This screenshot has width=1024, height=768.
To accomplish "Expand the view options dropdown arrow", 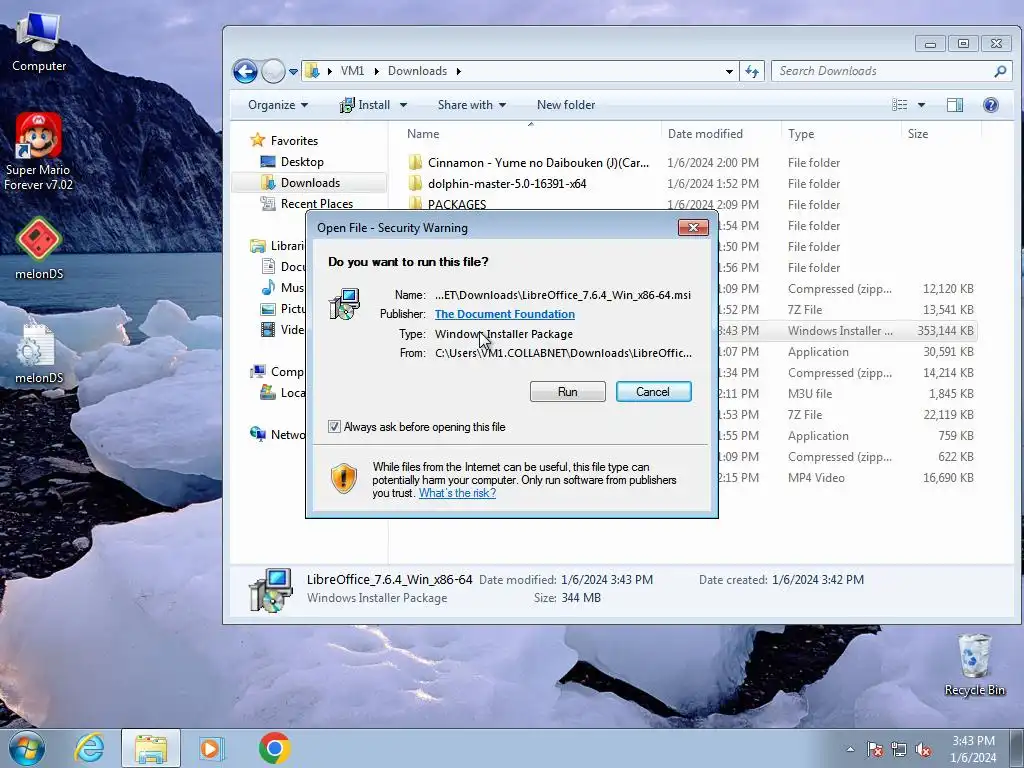I will pyautogui.click(x=921, y=104).
